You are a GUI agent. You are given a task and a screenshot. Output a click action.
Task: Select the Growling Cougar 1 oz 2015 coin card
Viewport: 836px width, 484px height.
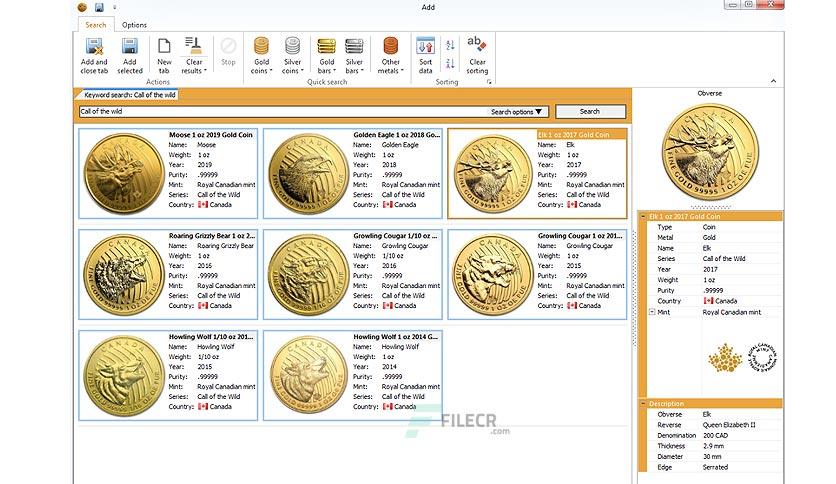pyautogui.click(x=537, y=275)
